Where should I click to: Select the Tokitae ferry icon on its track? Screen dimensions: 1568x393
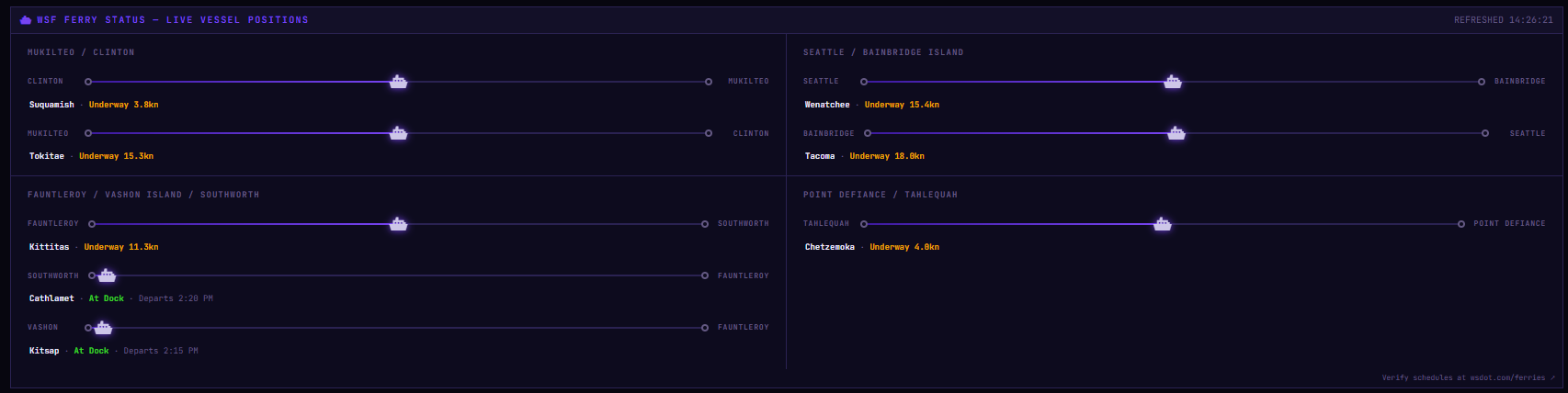pyautogui.click(x=398, y=133)
